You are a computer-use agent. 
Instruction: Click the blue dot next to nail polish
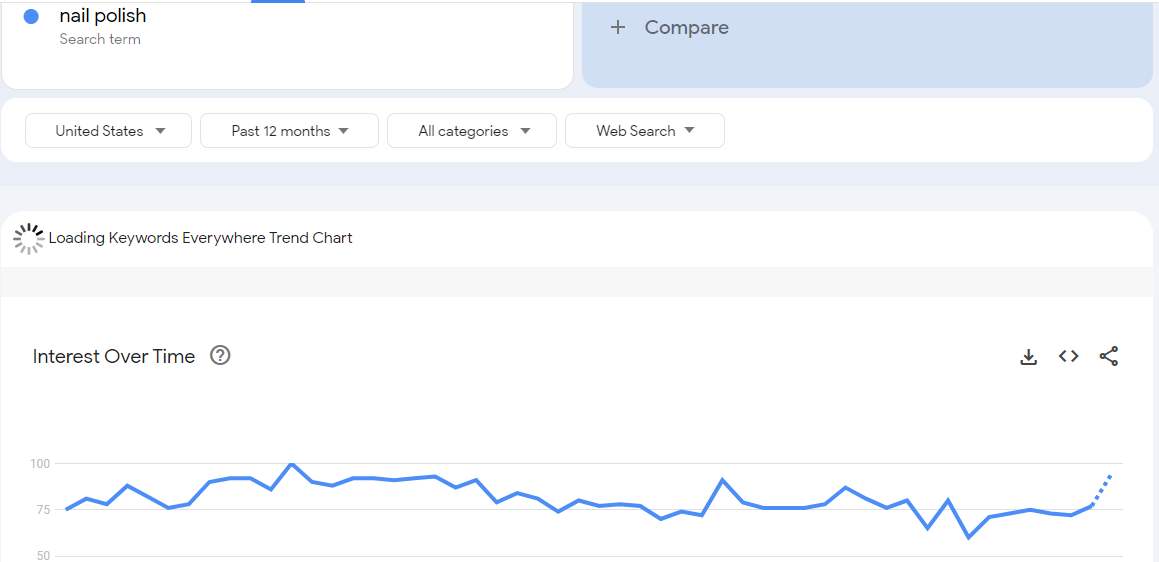31,17
